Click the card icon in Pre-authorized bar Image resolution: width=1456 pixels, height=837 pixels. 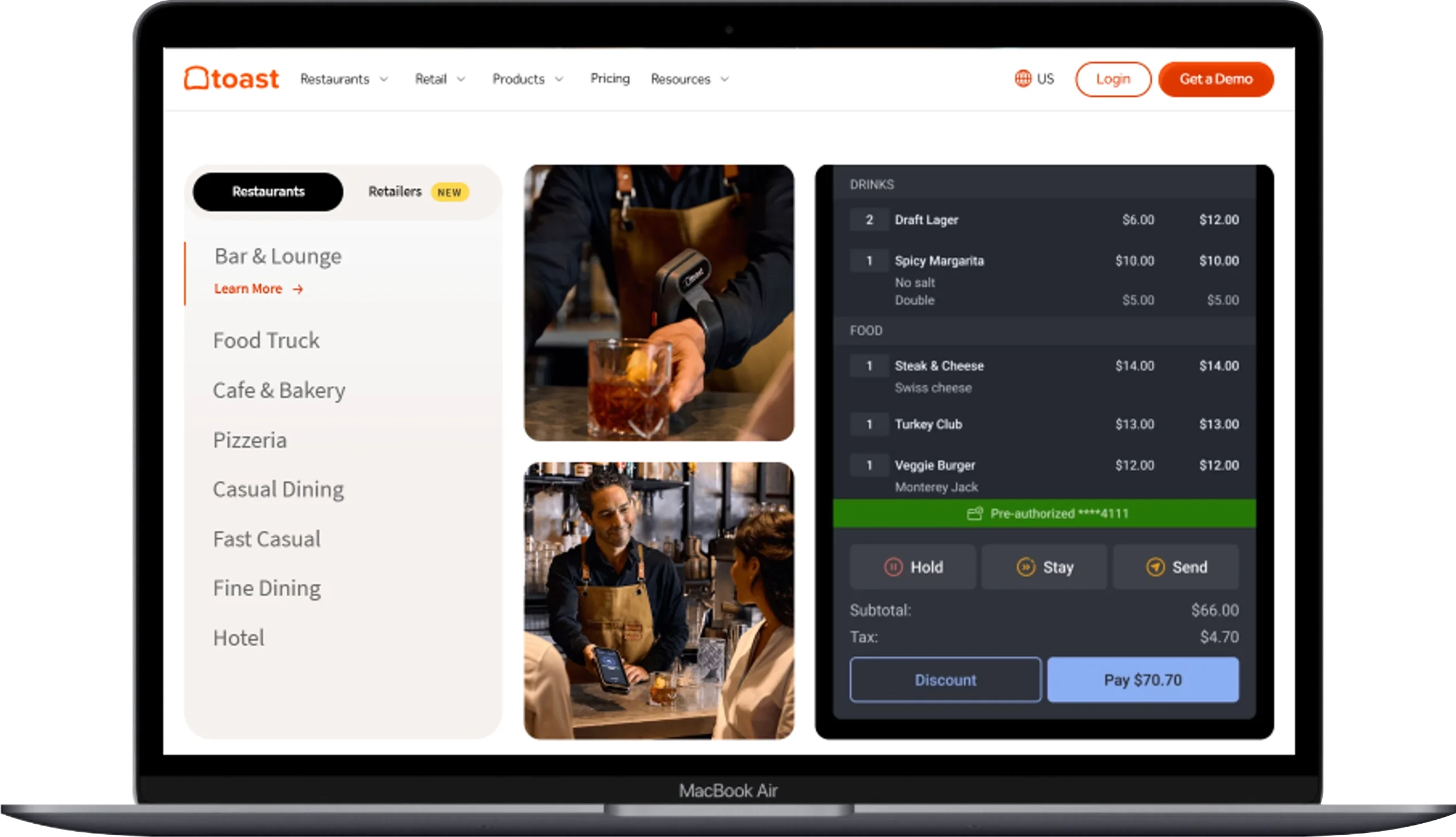[x=975, y=514]
